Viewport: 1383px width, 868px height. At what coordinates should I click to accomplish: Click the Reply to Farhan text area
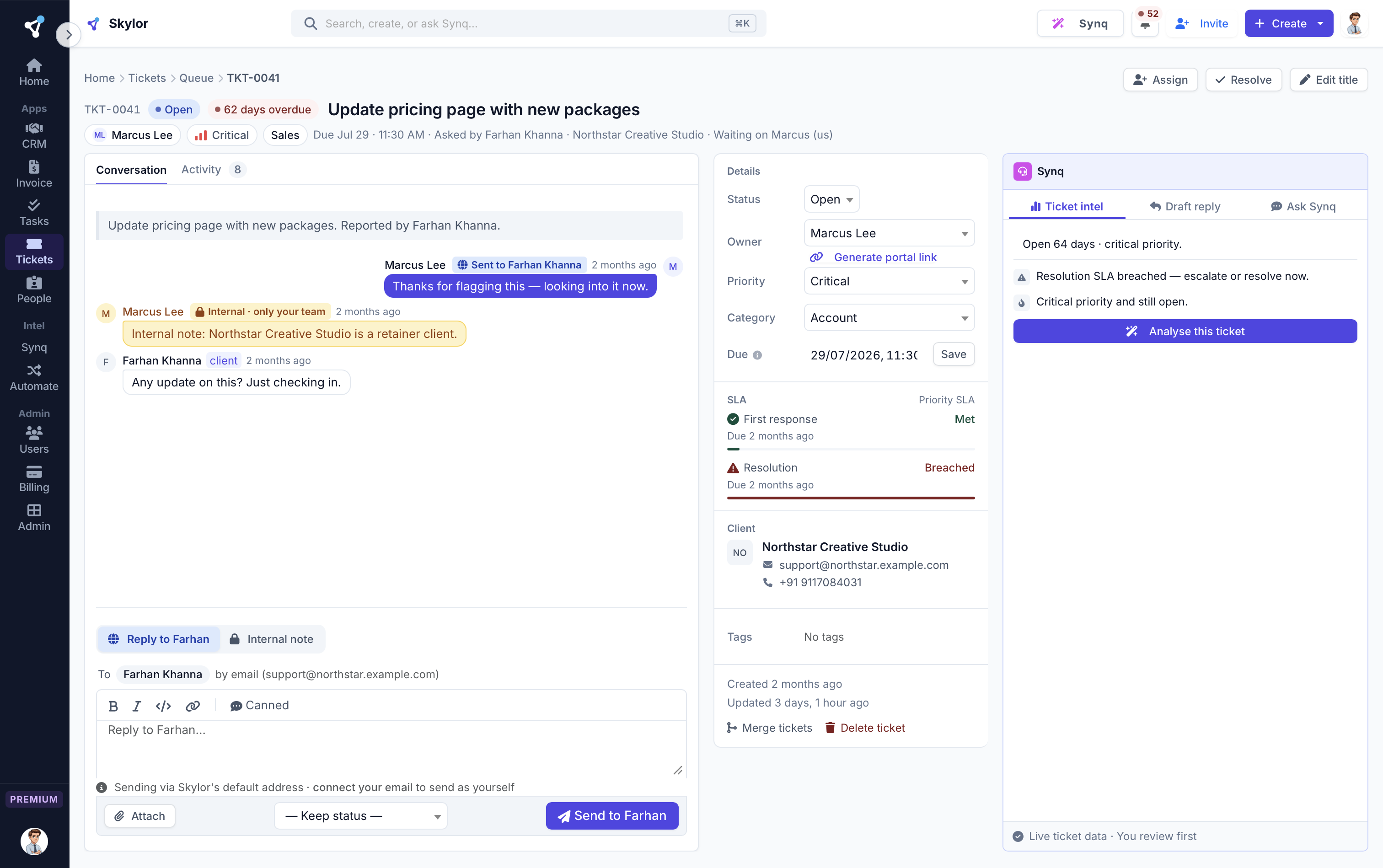coord(391,749)
